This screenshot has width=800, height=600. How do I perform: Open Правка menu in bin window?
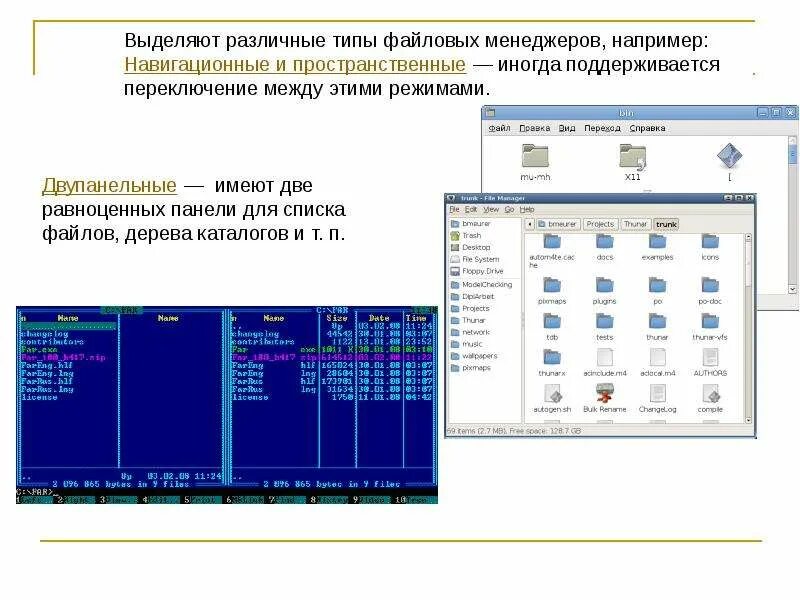tap(535, 128)
